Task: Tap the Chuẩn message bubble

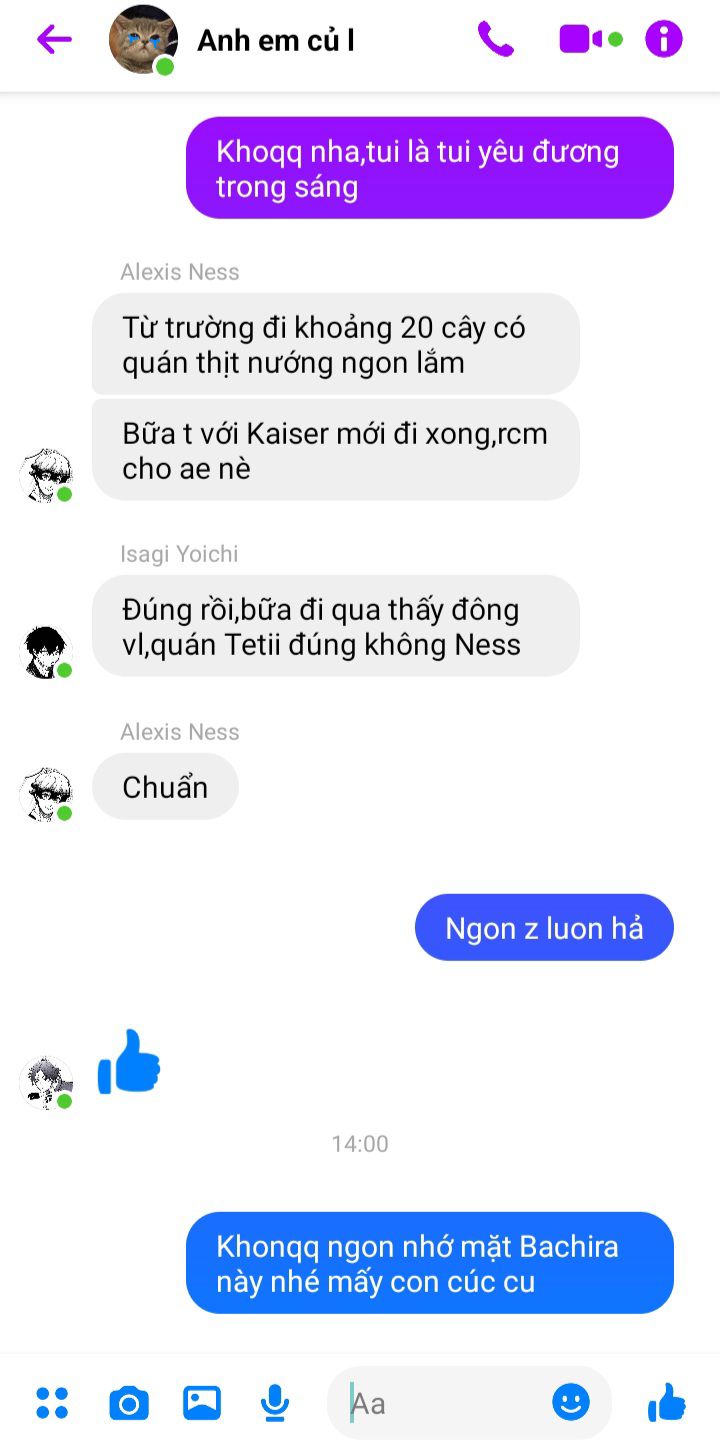Action: coord(165,787)
